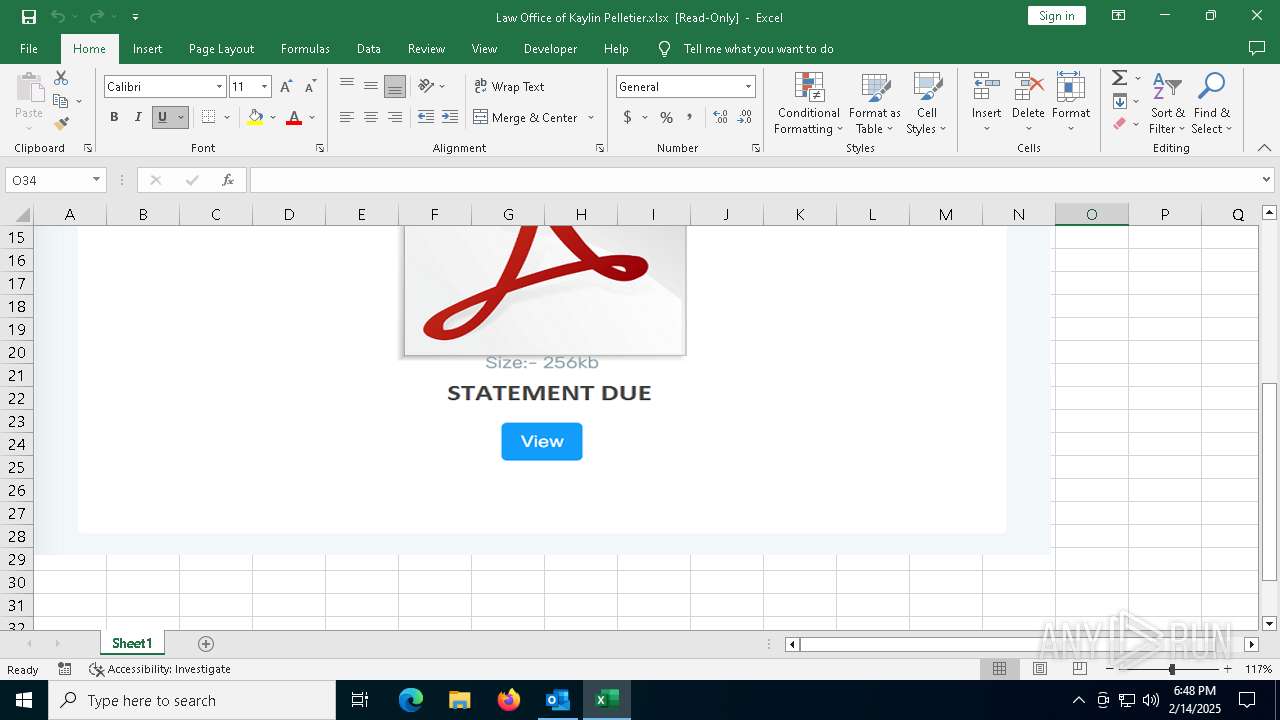Click the Cut scissors icon
This screenshot has height=720, width=1280.
[x=61, y=78]
